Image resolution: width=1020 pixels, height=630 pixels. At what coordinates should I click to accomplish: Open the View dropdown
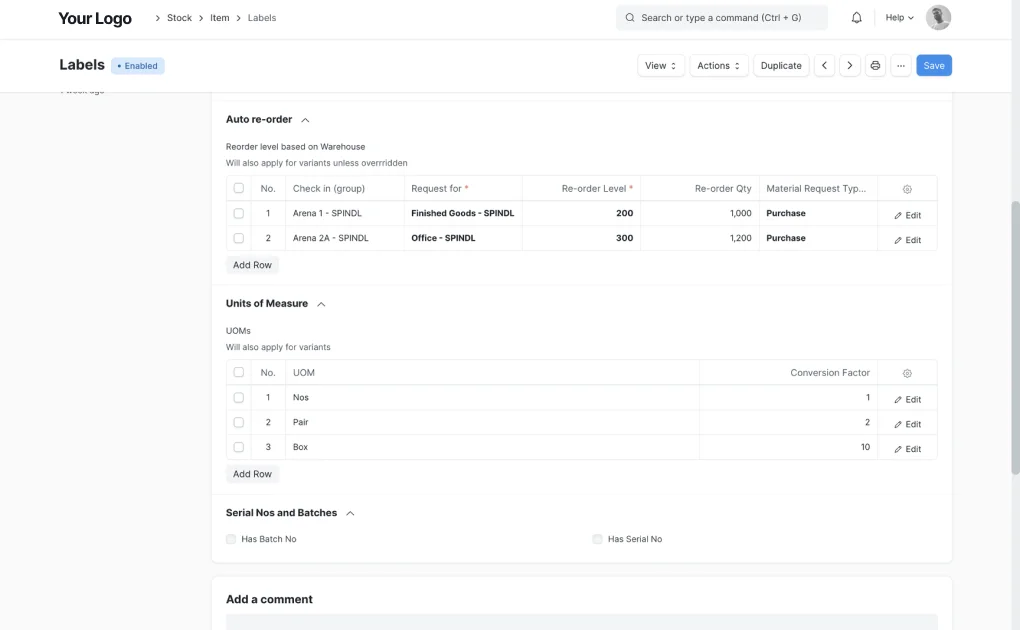pos(658,64)
